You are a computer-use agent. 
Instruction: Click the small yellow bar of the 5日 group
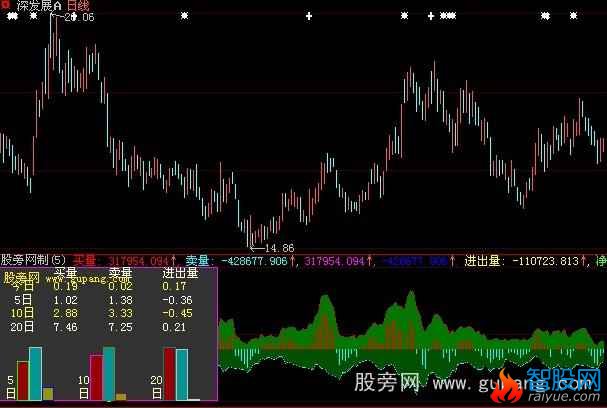click(x=48, y=394)
